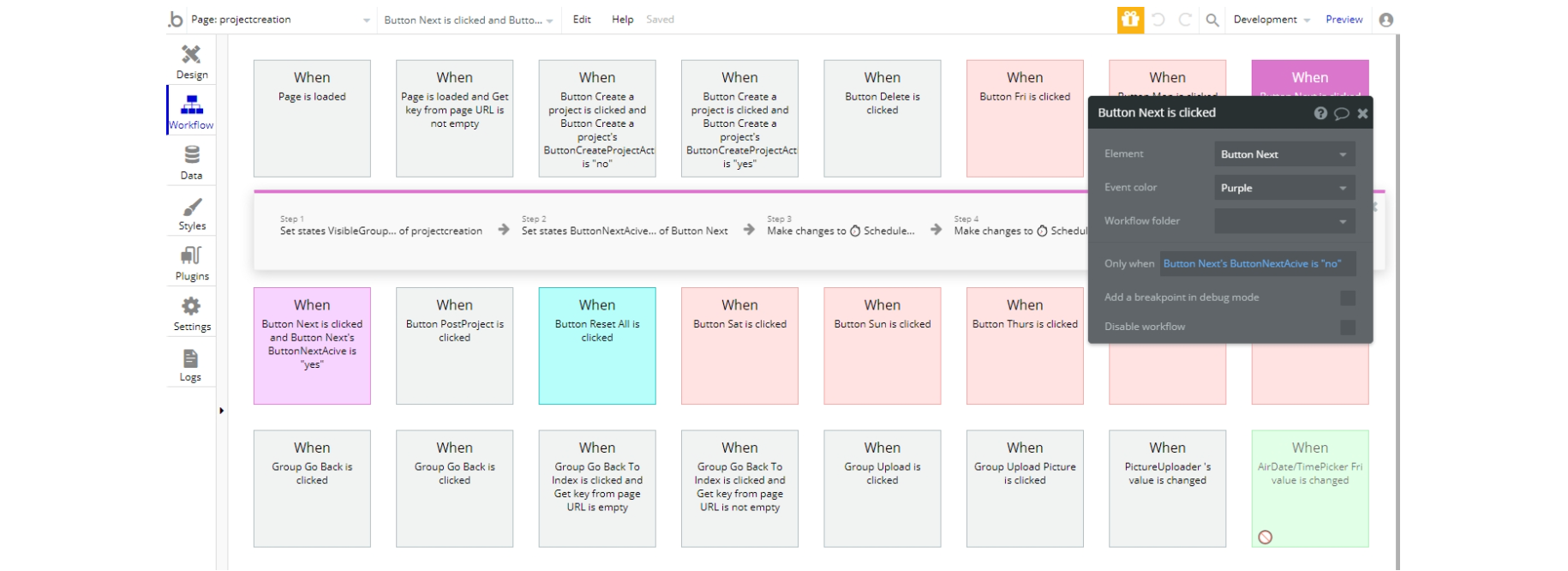The height and width of the screenshot is (571, 1568).
Task: Edit the Only when condition expression
Action: 1257,264
